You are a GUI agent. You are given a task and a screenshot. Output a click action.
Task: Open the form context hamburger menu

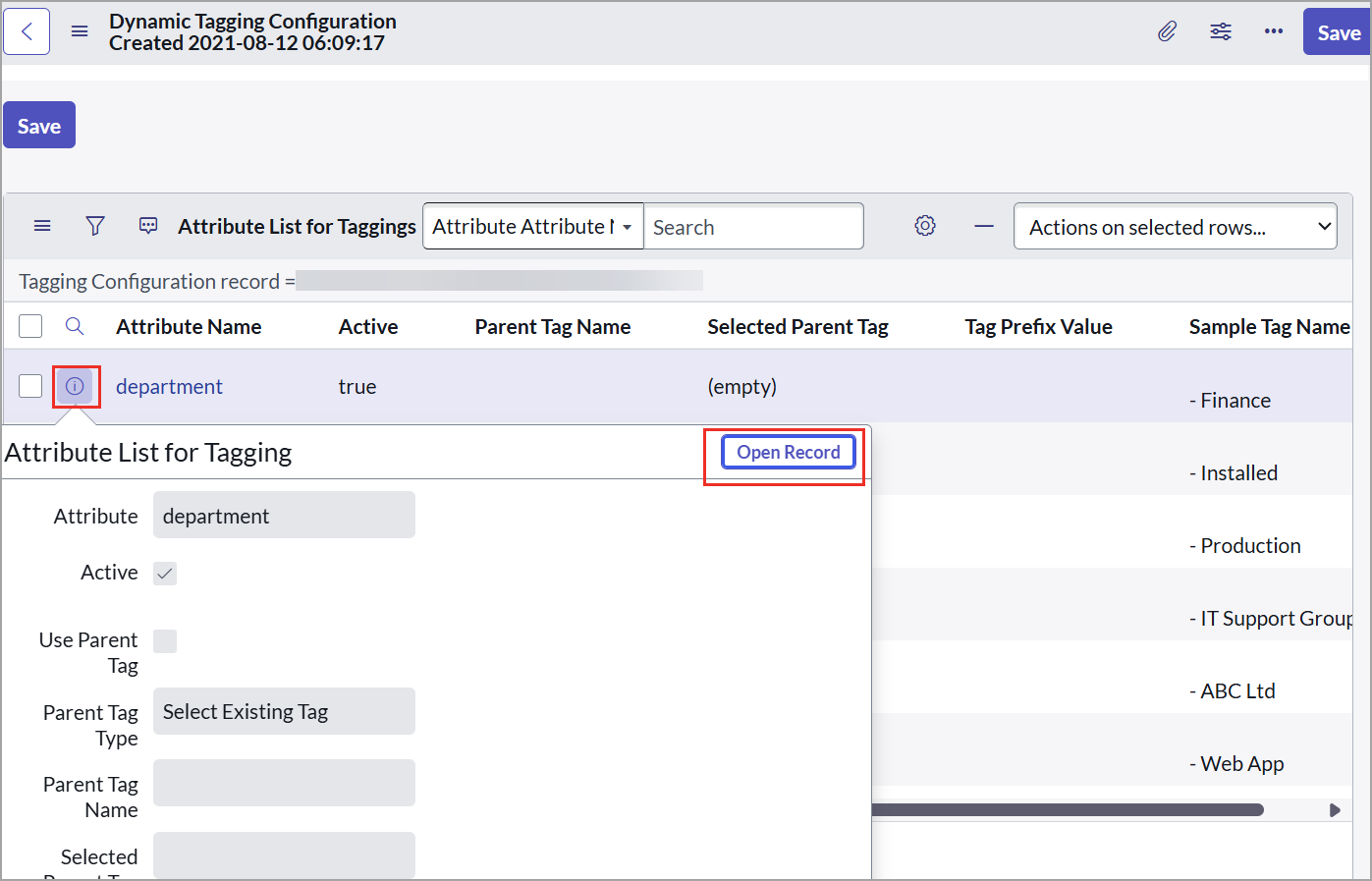[x=79, y=30]
